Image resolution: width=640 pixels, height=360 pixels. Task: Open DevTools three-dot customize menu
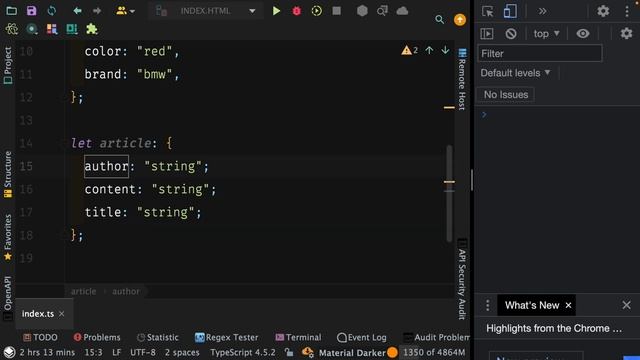[x=627, y=11]
